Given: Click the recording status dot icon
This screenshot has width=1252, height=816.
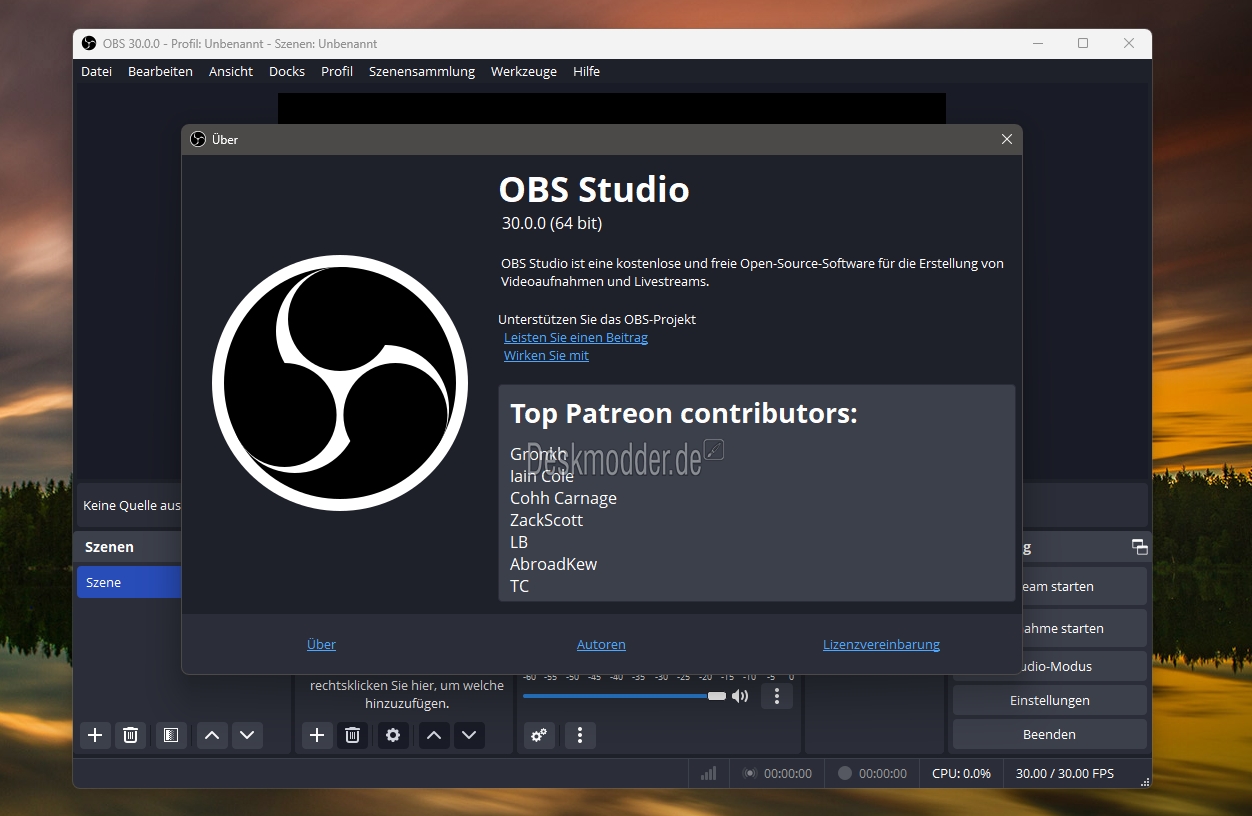Looking at the screenshot, I should (845, 773).
